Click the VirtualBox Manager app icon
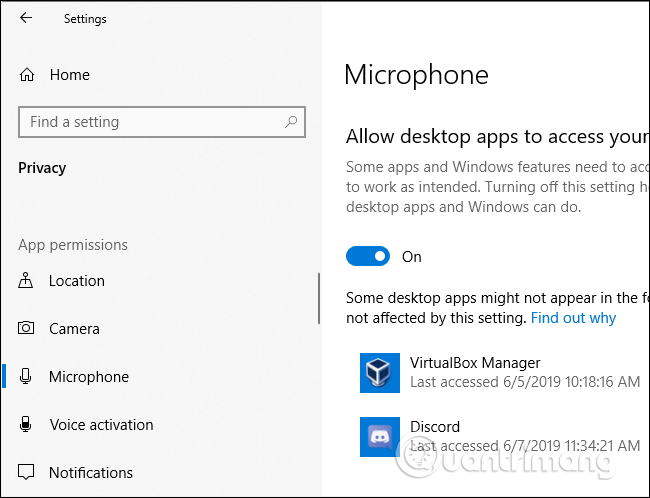The width and height of the screenshot is (650, 498). 380,372
